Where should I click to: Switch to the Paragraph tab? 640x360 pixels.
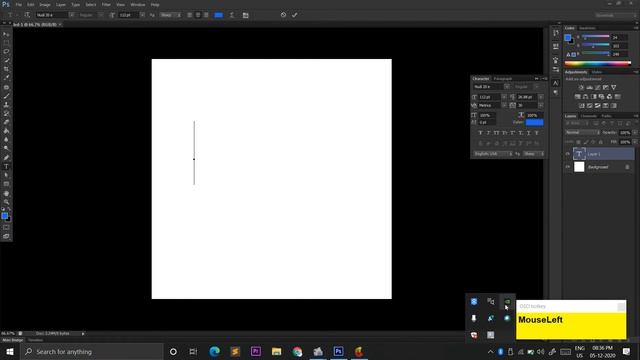[x=503, y=78]
